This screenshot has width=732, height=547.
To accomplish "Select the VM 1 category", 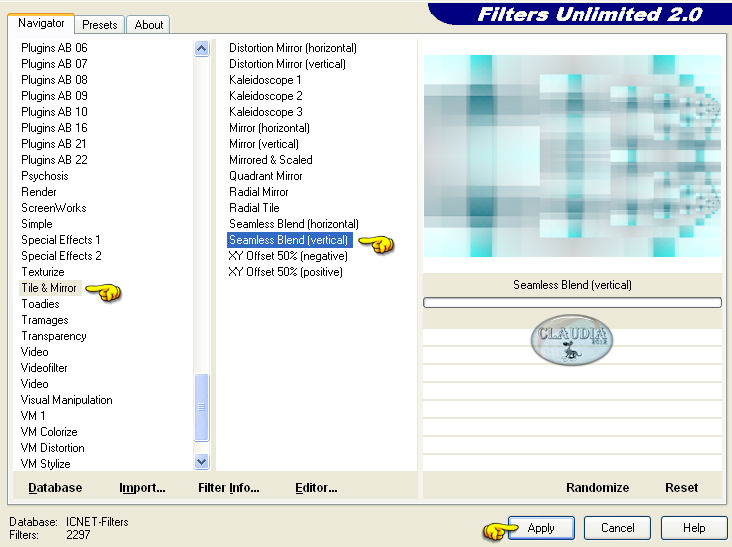I will pyautogui.click(x=33, y=416).
